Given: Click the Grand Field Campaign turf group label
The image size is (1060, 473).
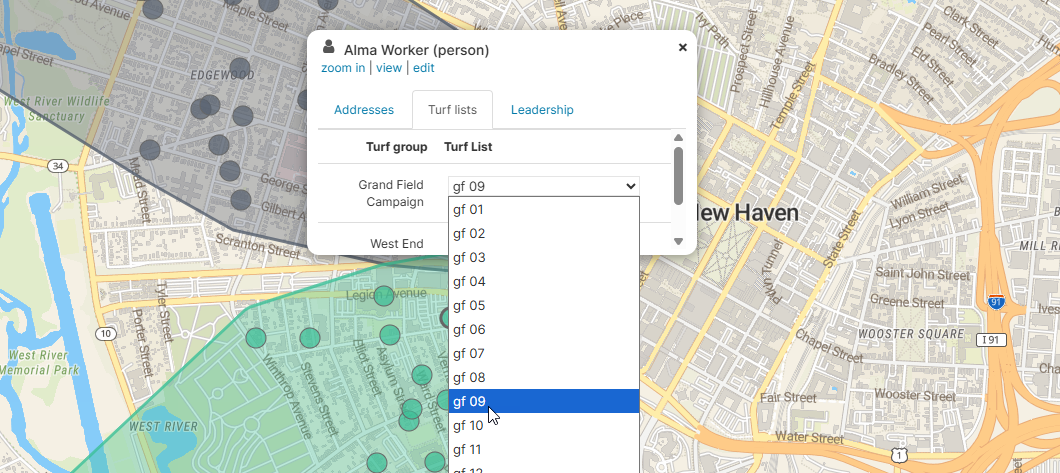Looking at the screenshot, I should point(391,193).
